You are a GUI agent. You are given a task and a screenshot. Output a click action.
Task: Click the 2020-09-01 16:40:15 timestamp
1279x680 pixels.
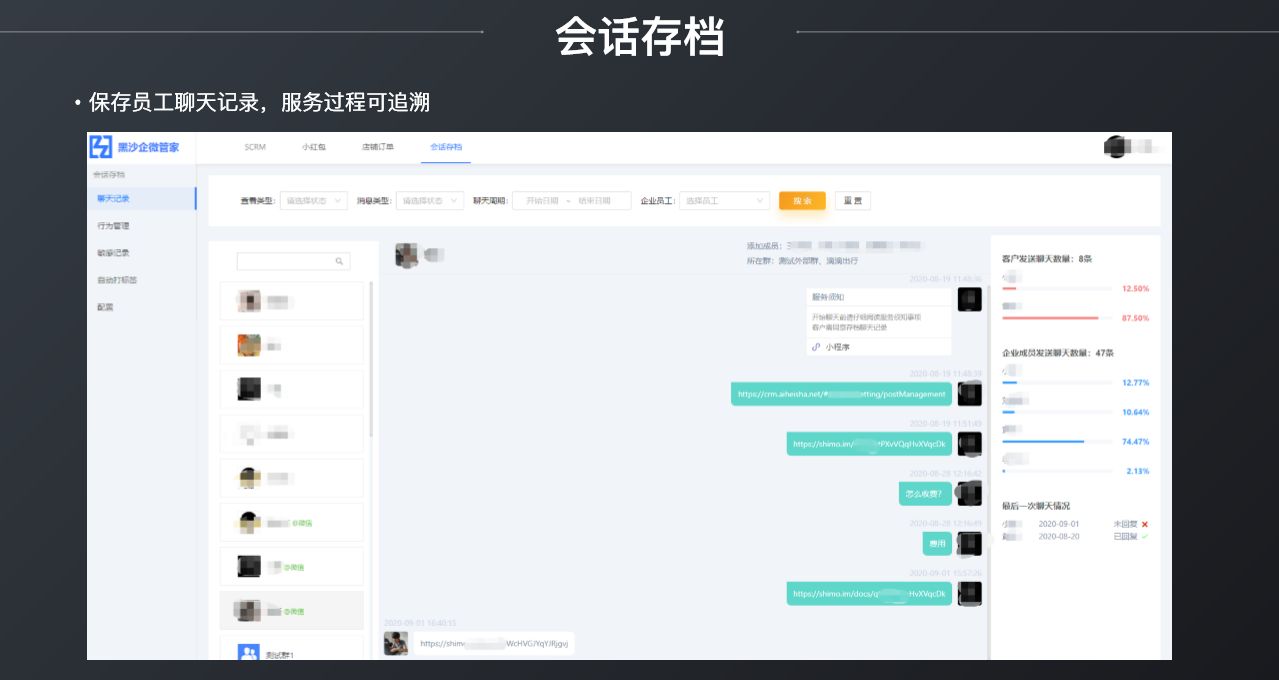point(420,623)
